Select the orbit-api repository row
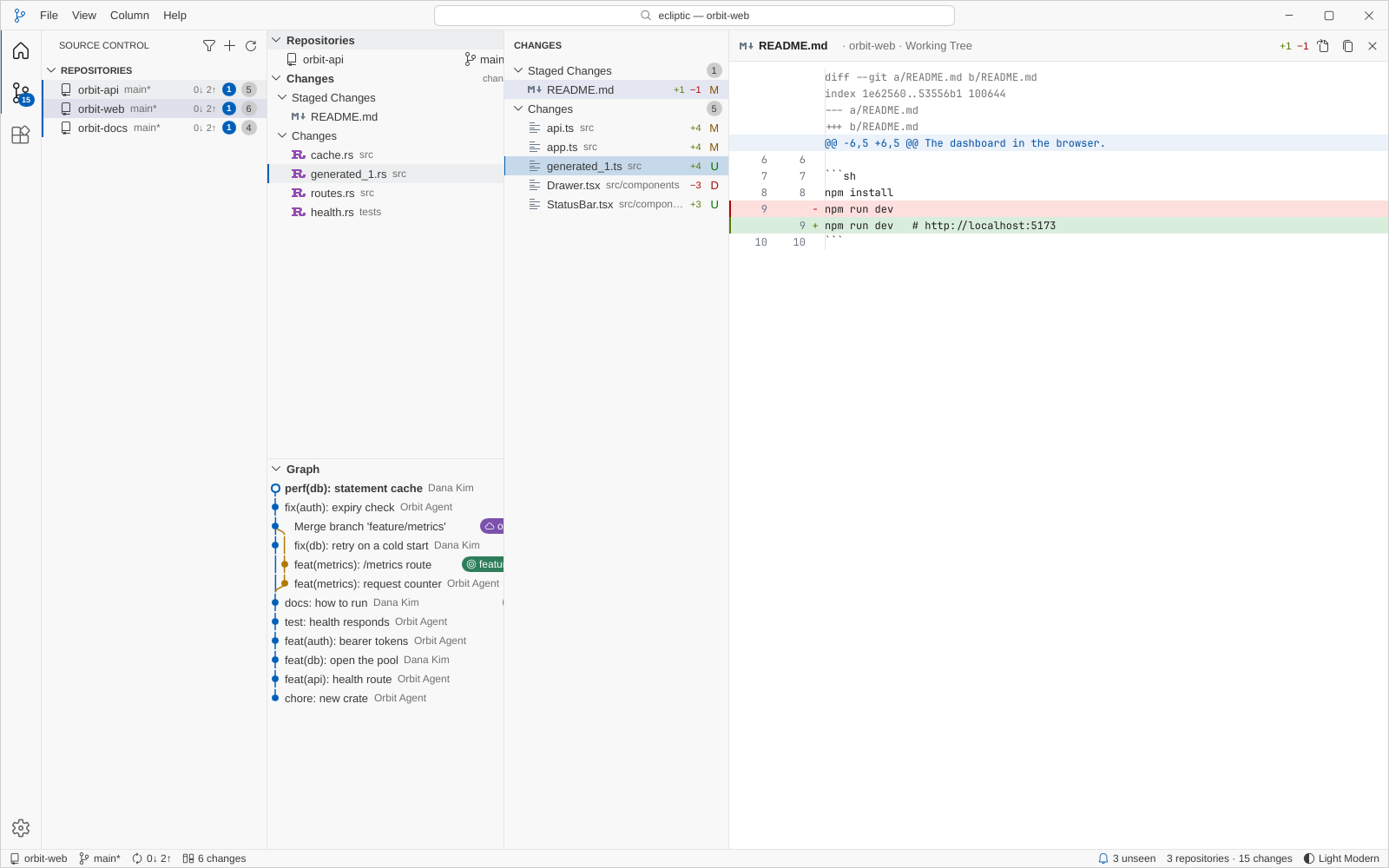The height and width of the screenshot is (868, 1389). (x=155, y=89)
